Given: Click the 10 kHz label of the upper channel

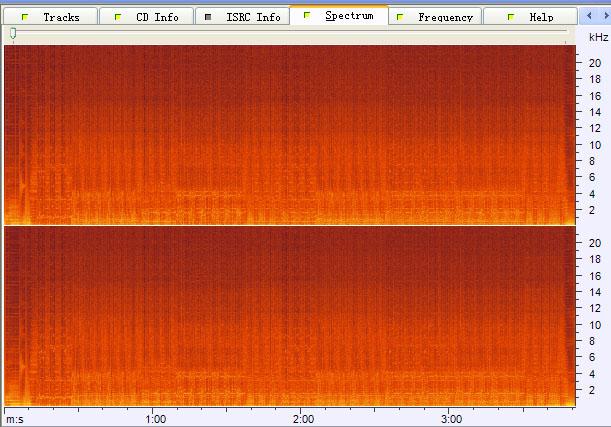Looking at the screenshot, I should (595, 145).
